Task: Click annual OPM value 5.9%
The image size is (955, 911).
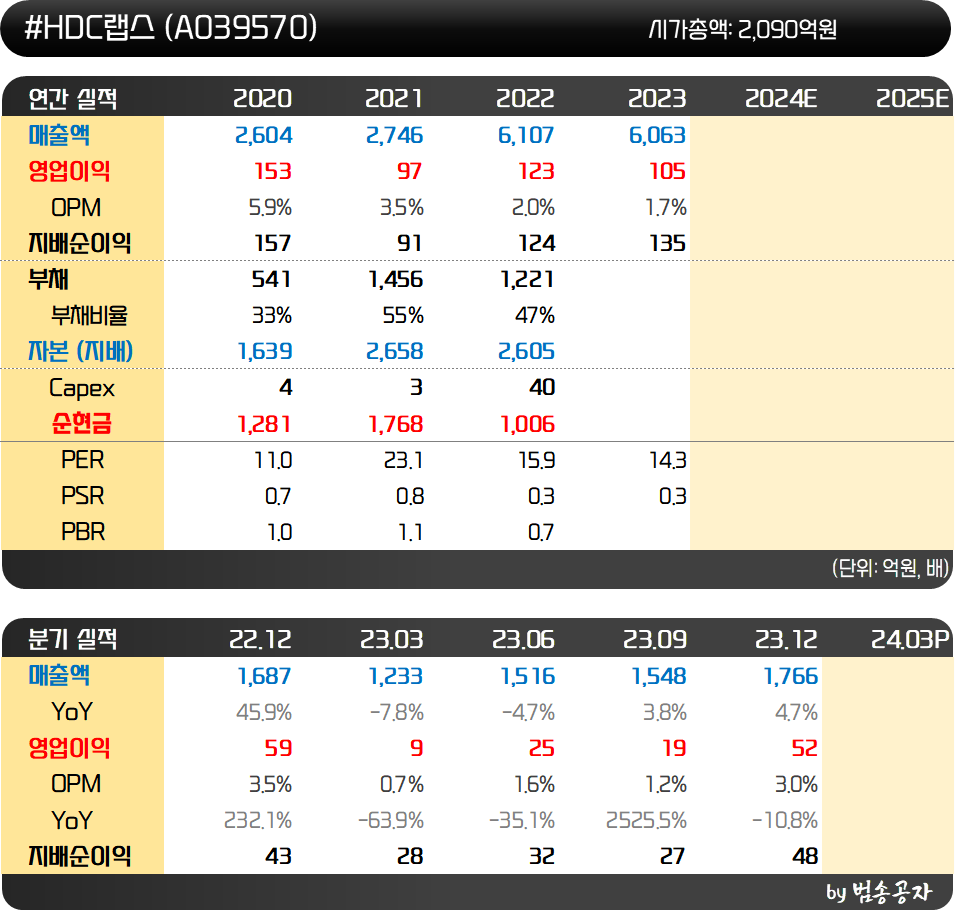Action: coord(270,208)
